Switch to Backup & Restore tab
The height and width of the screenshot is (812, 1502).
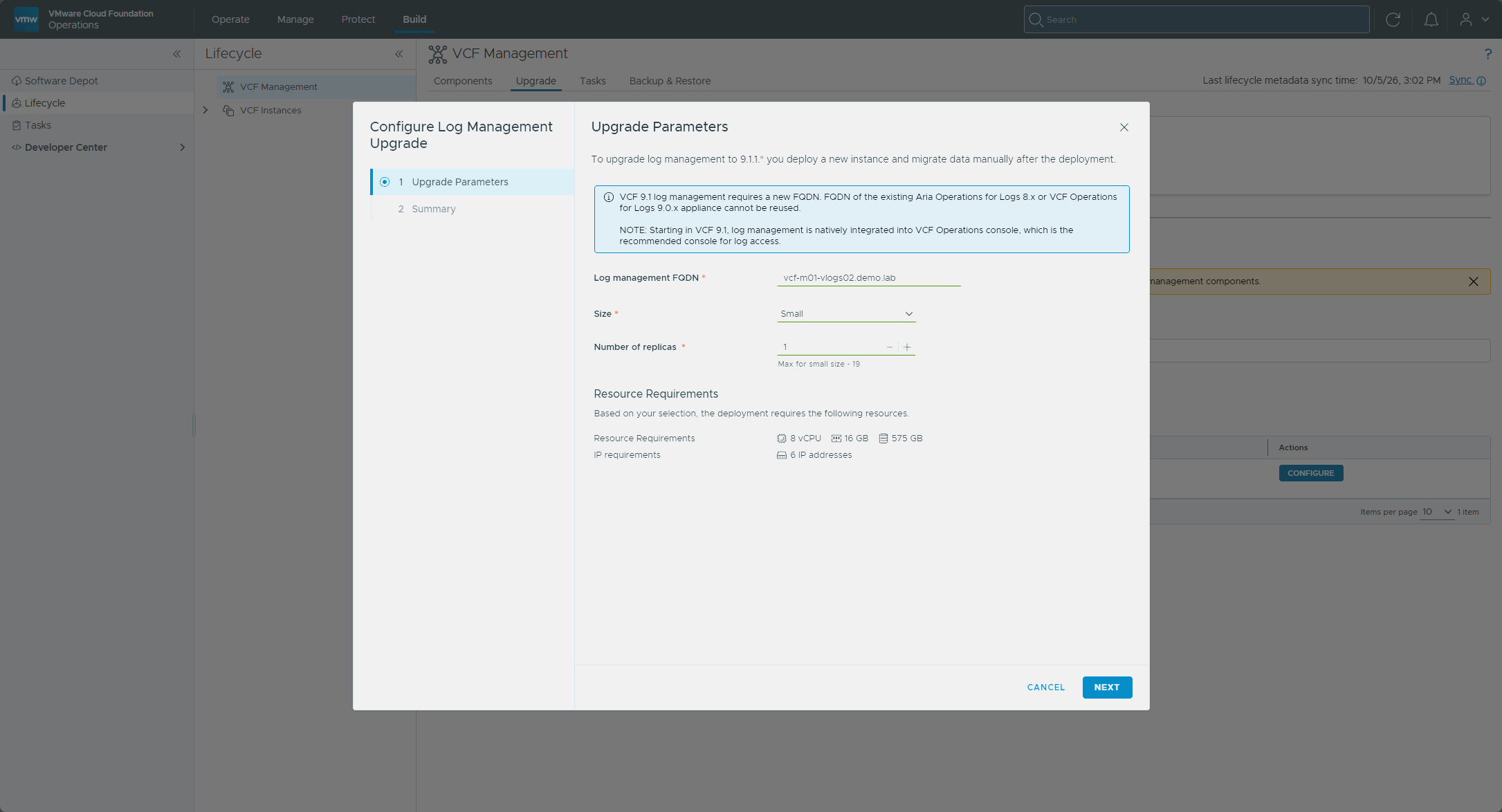point(670,81)
